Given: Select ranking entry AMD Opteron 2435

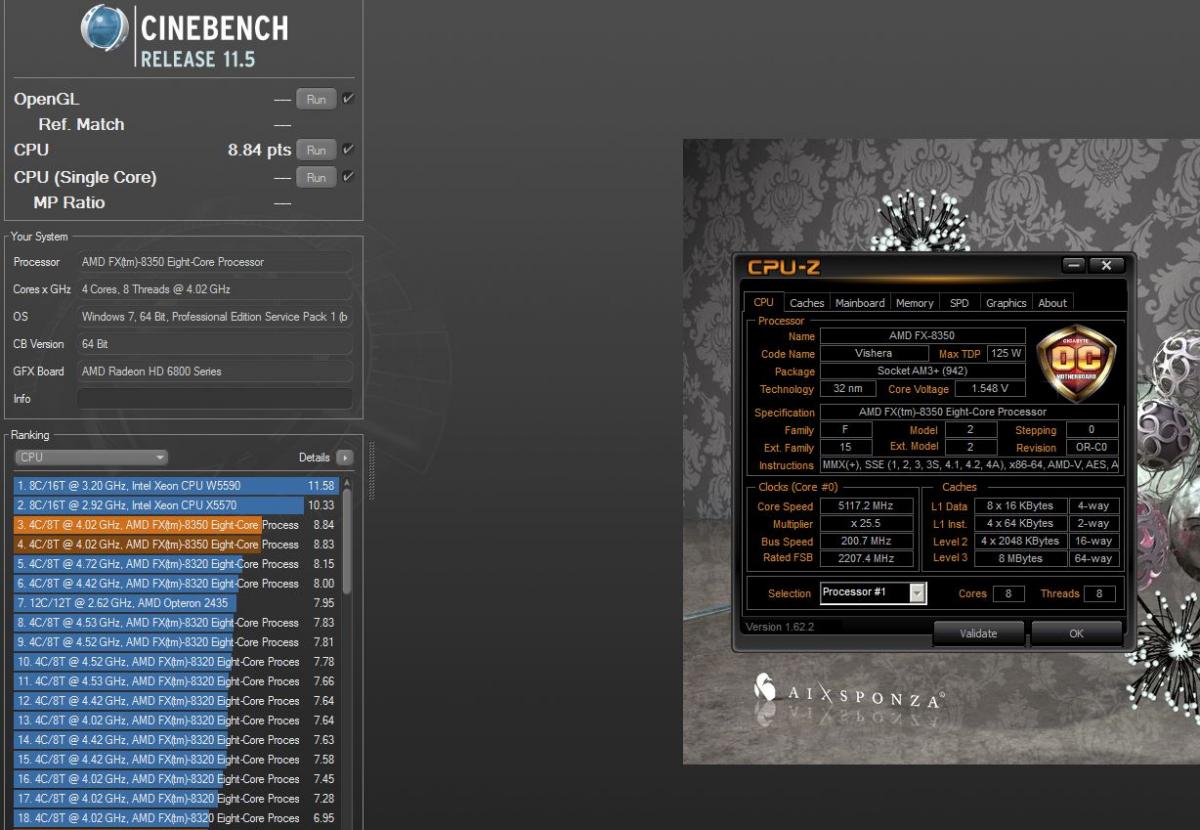Looking at the screenshot, I should (176, 603).
